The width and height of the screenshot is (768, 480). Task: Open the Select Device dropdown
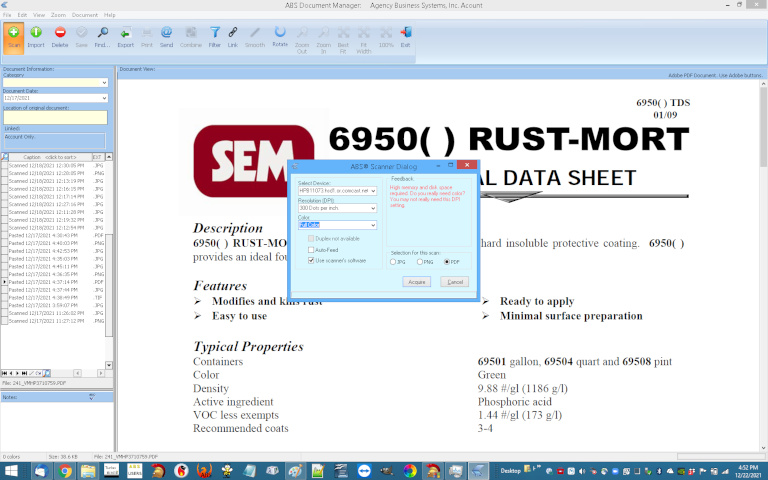click(x=373, y=191)
